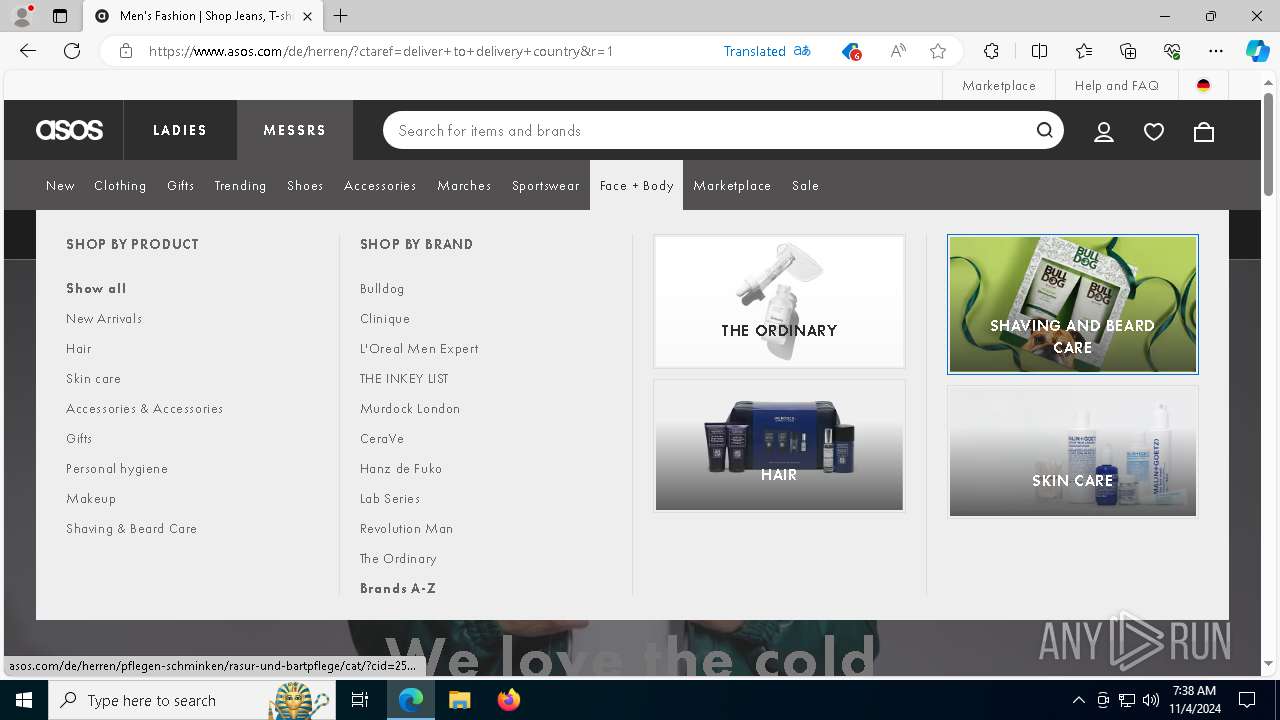
Task: Close the Men's Fashion tab
Action: pyautogui.click(x=307, y=16)
